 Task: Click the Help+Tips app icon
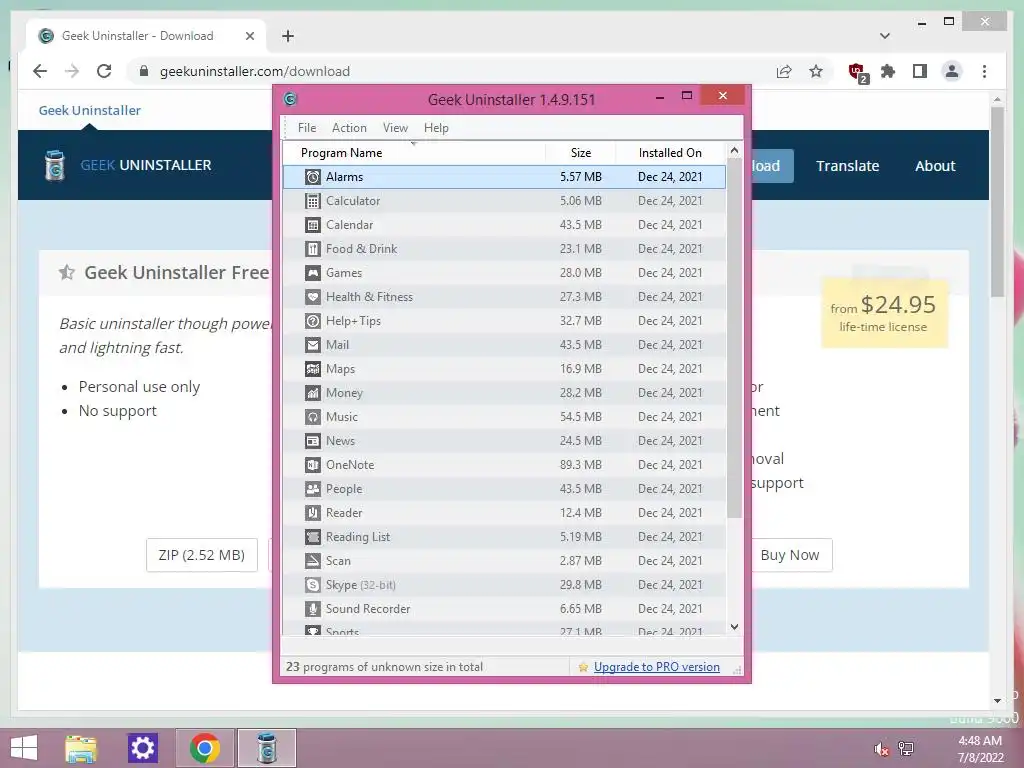pos(313,321)
